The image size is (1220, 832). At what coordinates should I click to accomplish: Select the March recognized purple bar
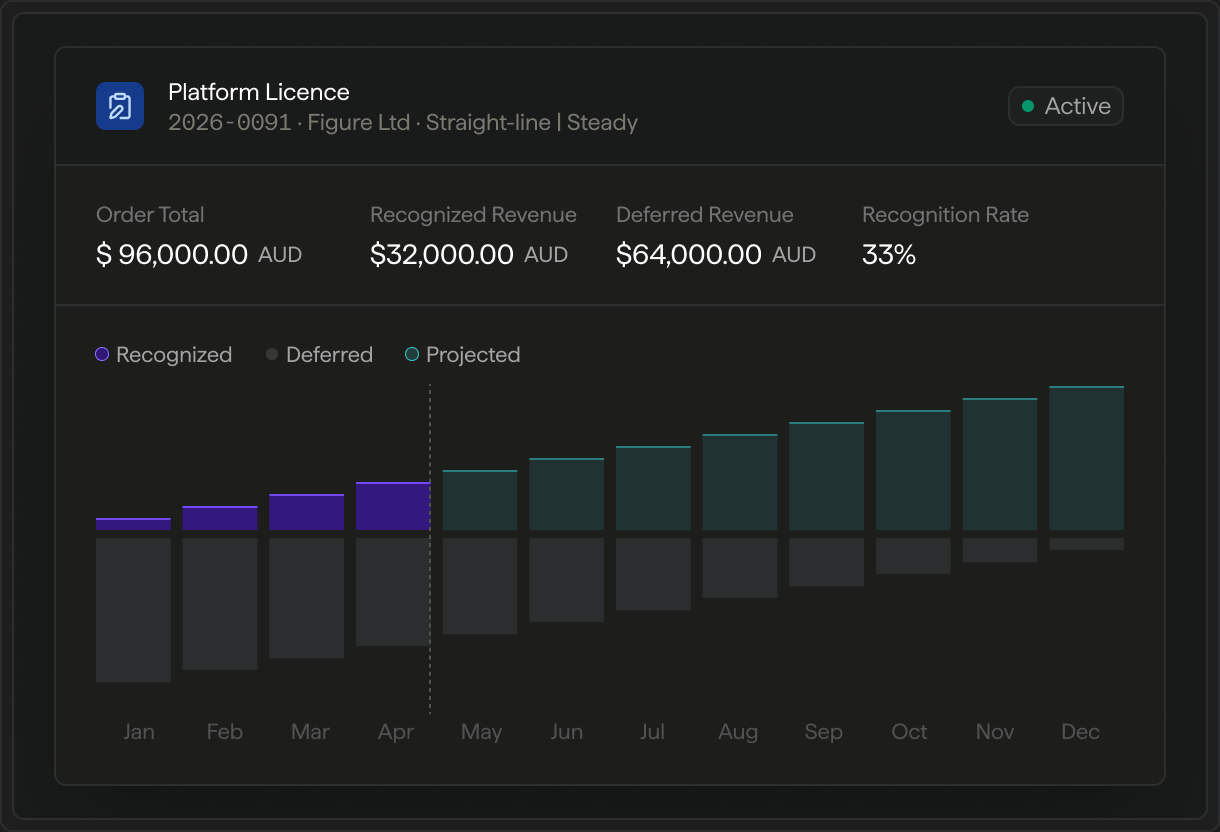(x=306, y=512)
